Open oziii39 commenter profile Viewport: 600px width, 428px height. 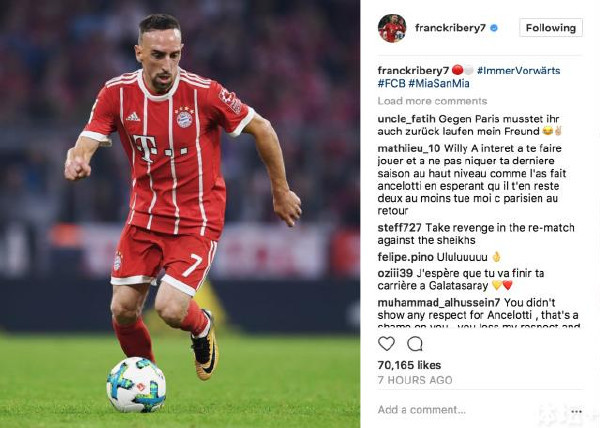click(x=395, y=273)
